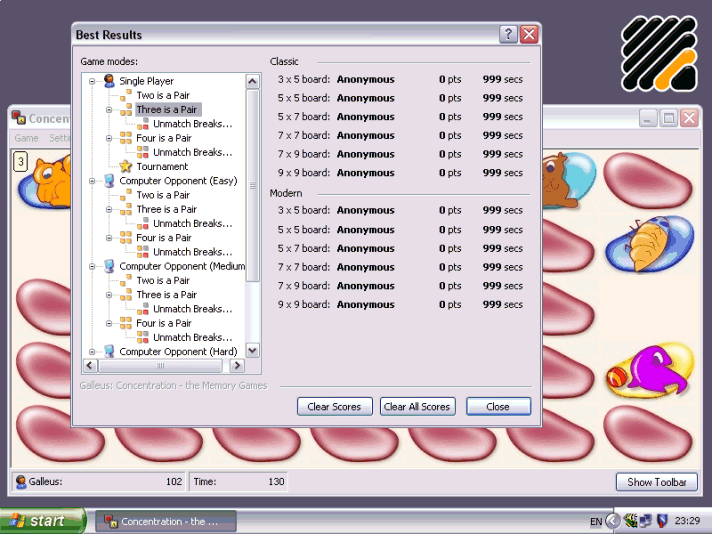The height and width of the screenshot is (534, 712).
Task: Collapse the Computer Opponent (Easy) node
Action: [x=93, y=181]
